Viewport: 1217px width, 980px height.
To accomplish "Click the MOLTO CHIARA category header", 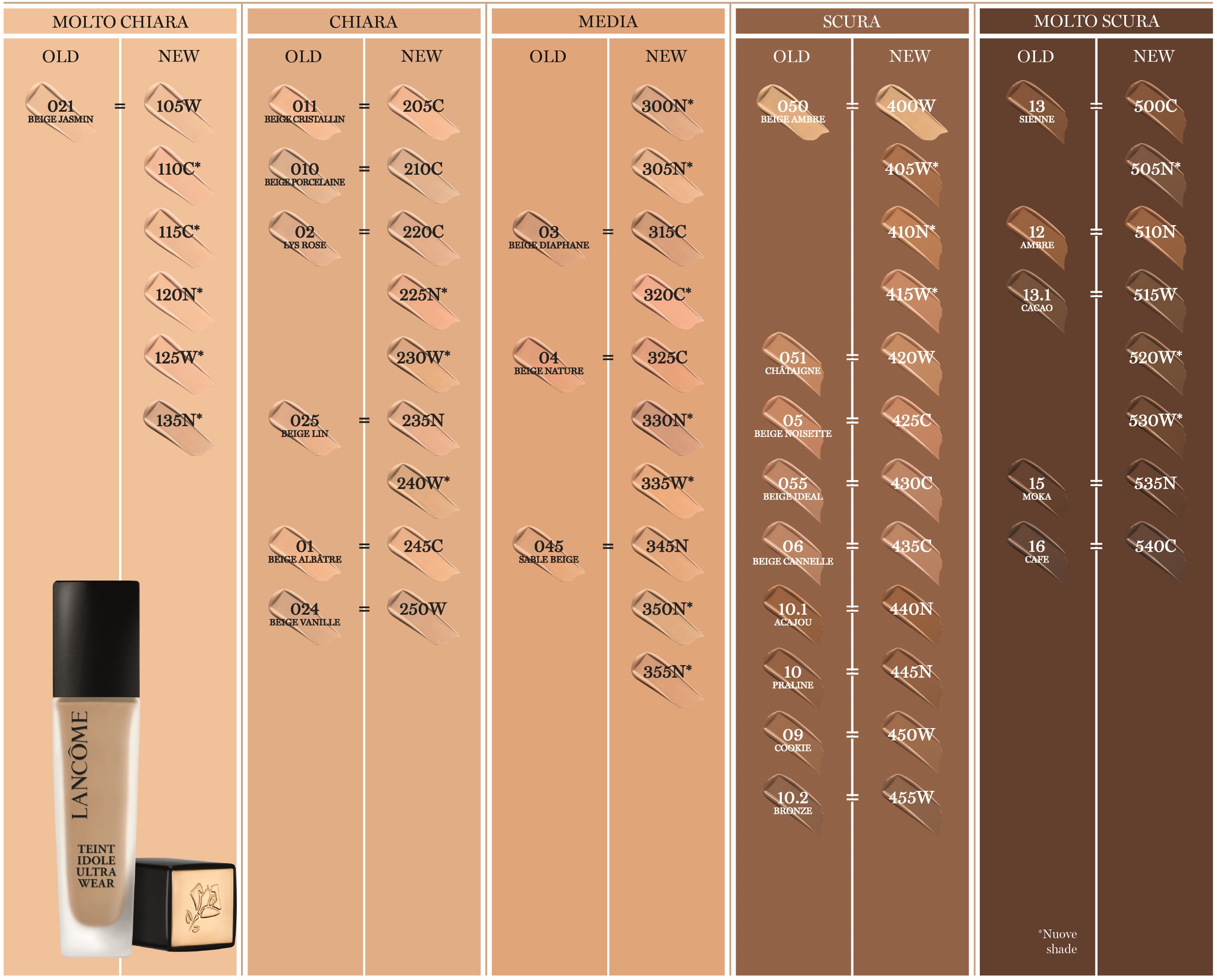I will pos(120,22).
